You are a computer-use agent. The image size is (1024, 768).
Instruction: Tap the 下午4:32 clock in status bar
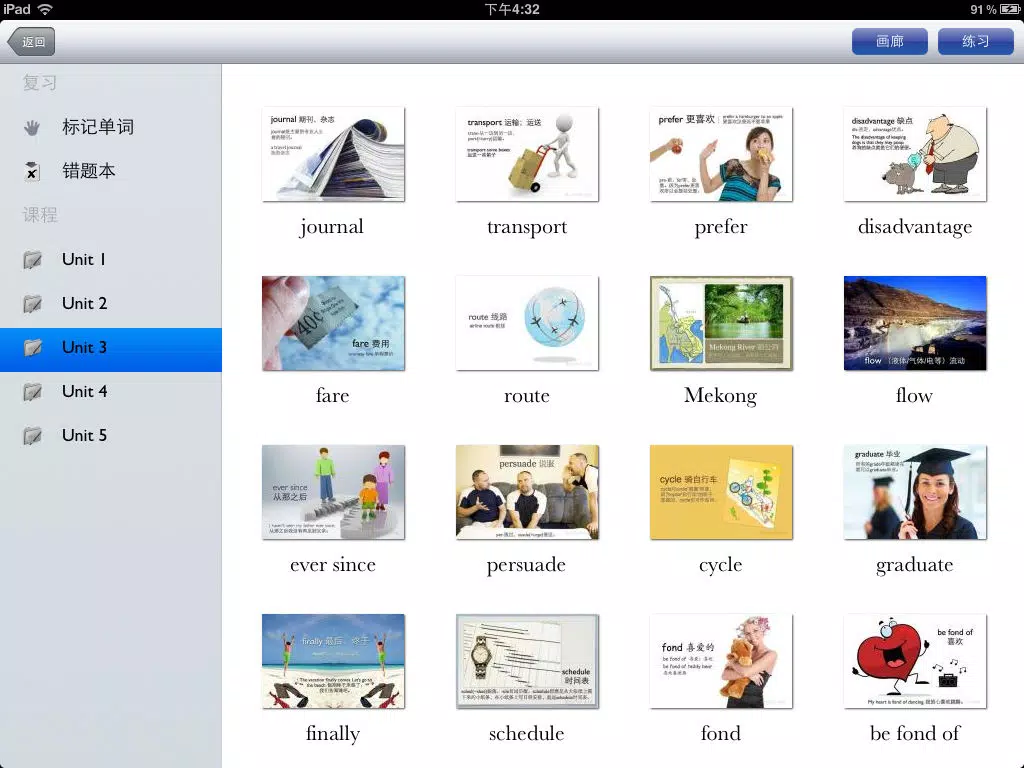[x=512, y=9]
